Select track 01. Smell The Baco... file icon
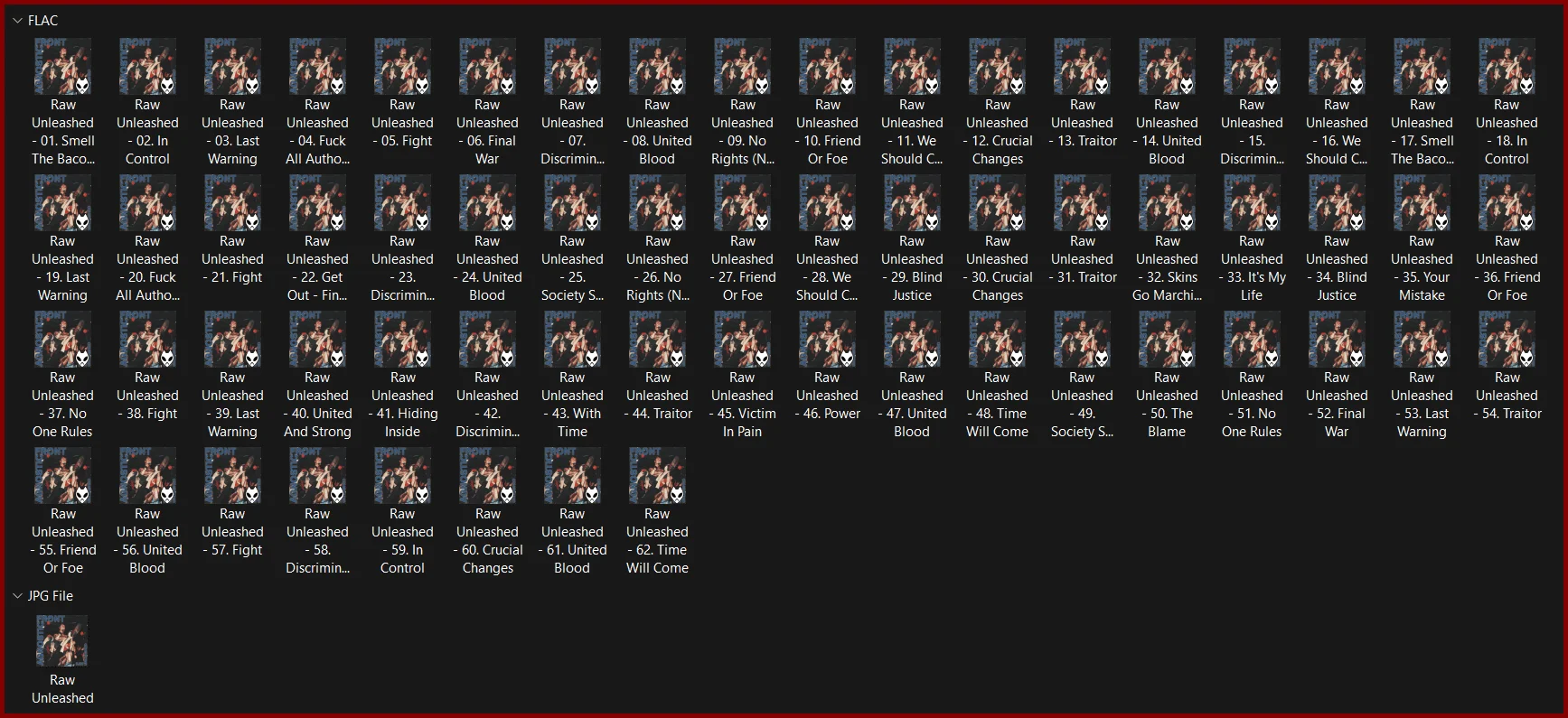Viewport: 1568px width, 718px height. pos(62,67)
